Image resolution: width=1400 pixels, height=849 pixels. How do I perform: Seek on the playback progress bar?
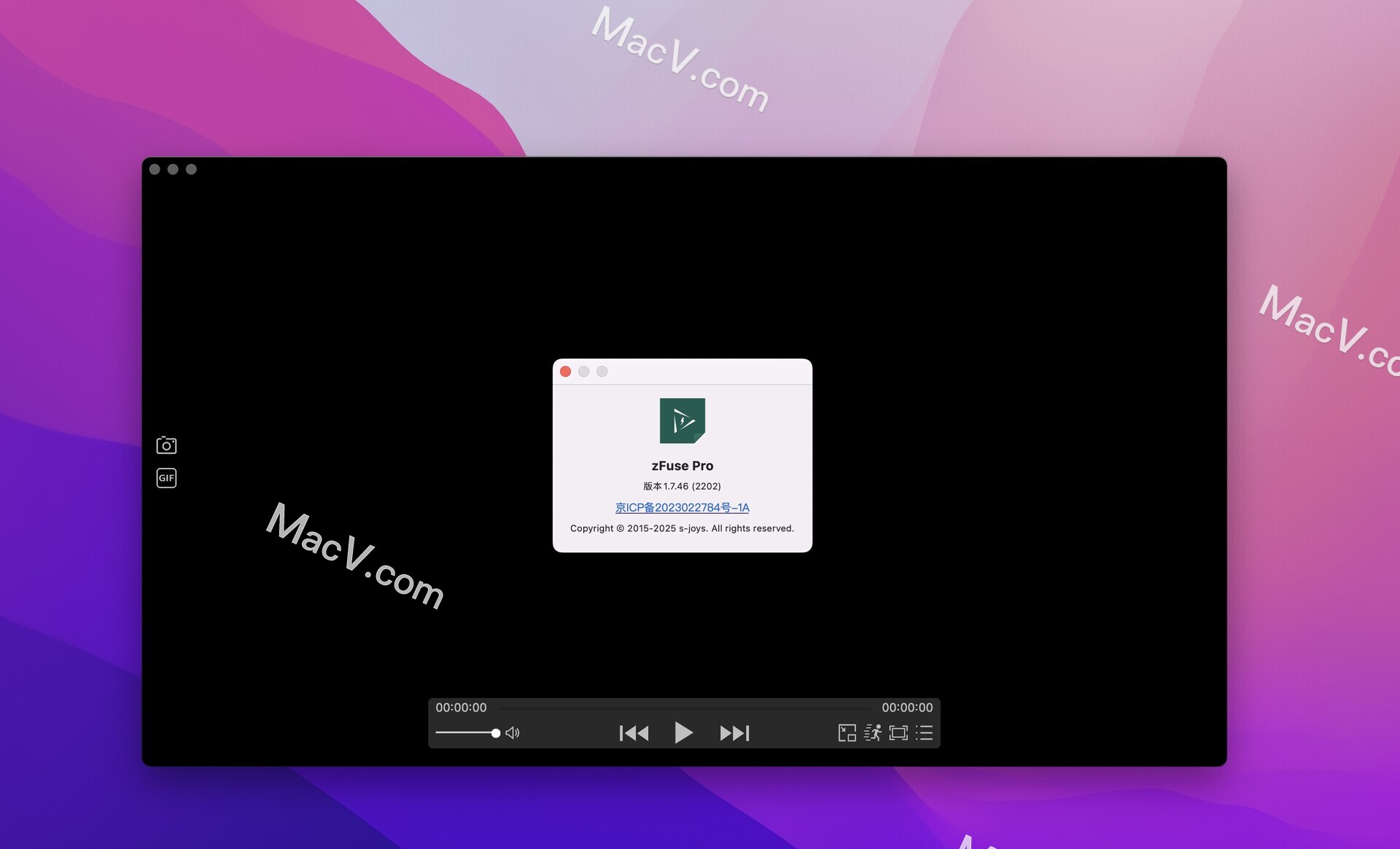pos(684,708)
